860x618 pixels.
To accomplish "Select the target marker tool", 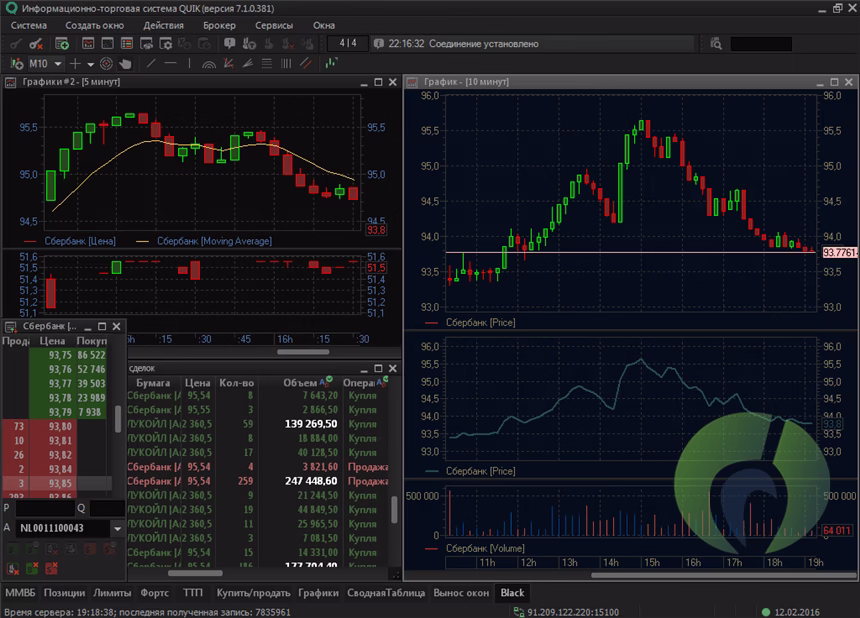I will click(x=106, y=64).
